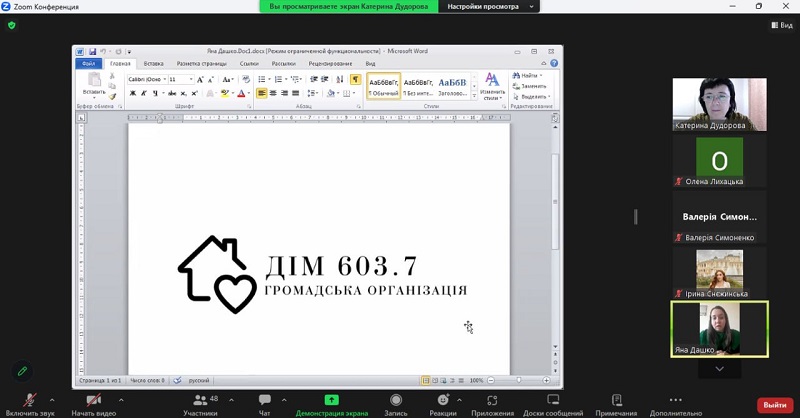Show more participants with down chevron

(x=719, y=369)
